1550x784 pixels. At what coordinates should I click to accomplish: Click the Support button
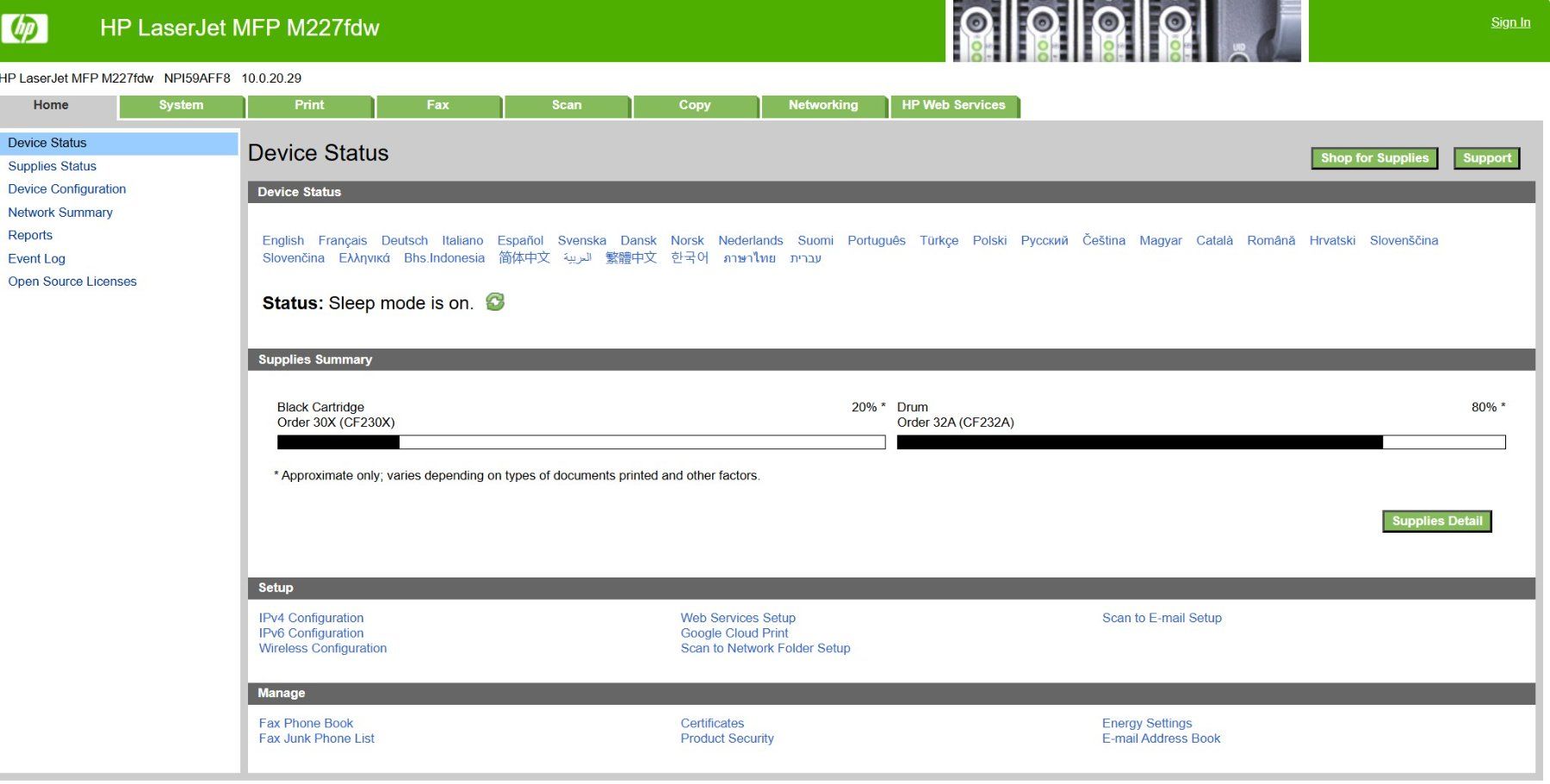(1487, 158)
